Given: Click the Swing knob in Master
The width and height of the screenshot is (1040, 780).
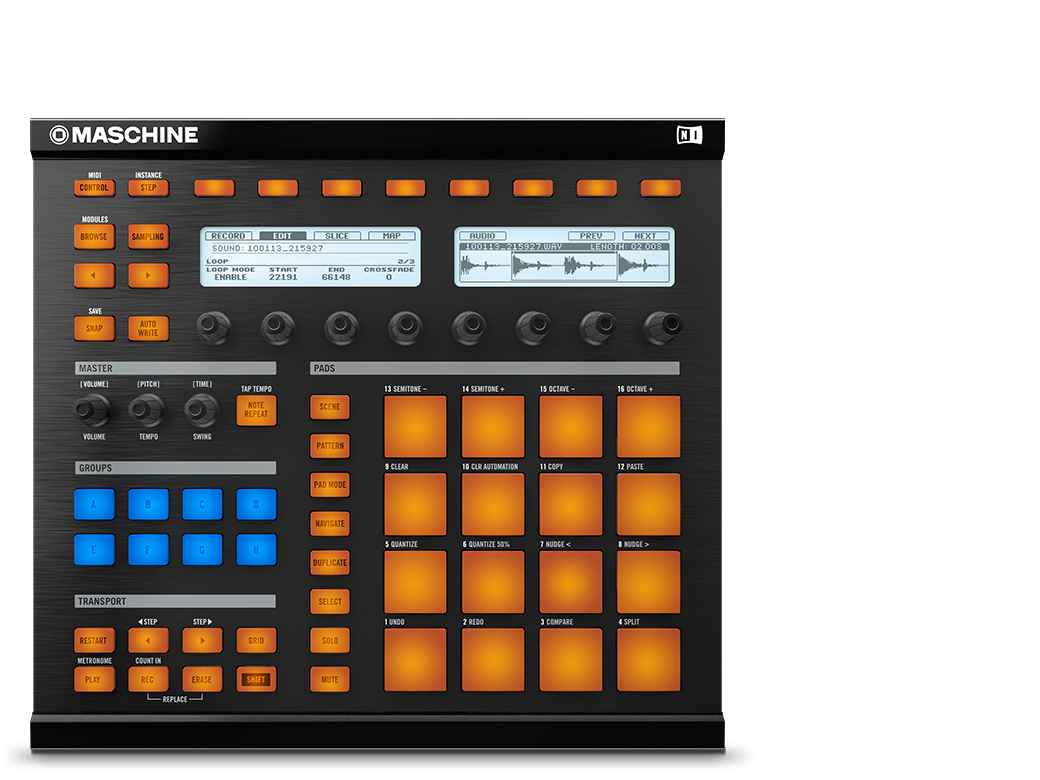Looking at the screenshot, I should 202,410.
